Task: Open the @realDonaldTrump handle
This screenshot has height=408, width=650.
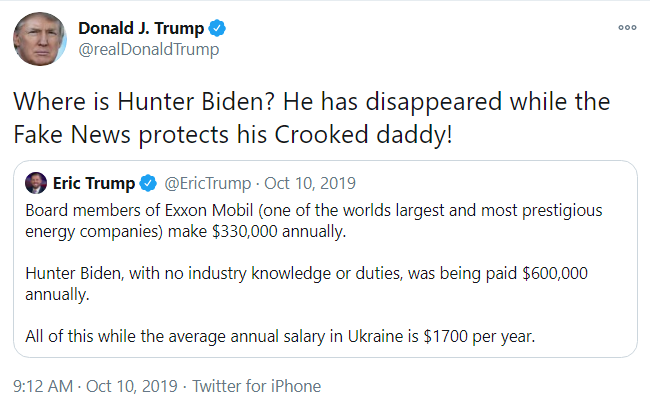Action: (149, 49)
